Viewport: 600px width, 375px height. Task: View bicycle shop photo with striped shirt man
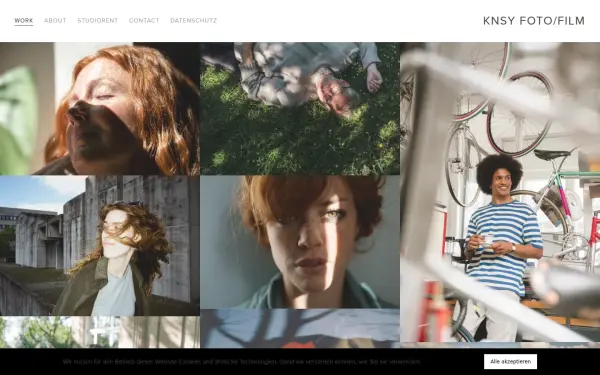pyautogui.click(x=500, y=192)
